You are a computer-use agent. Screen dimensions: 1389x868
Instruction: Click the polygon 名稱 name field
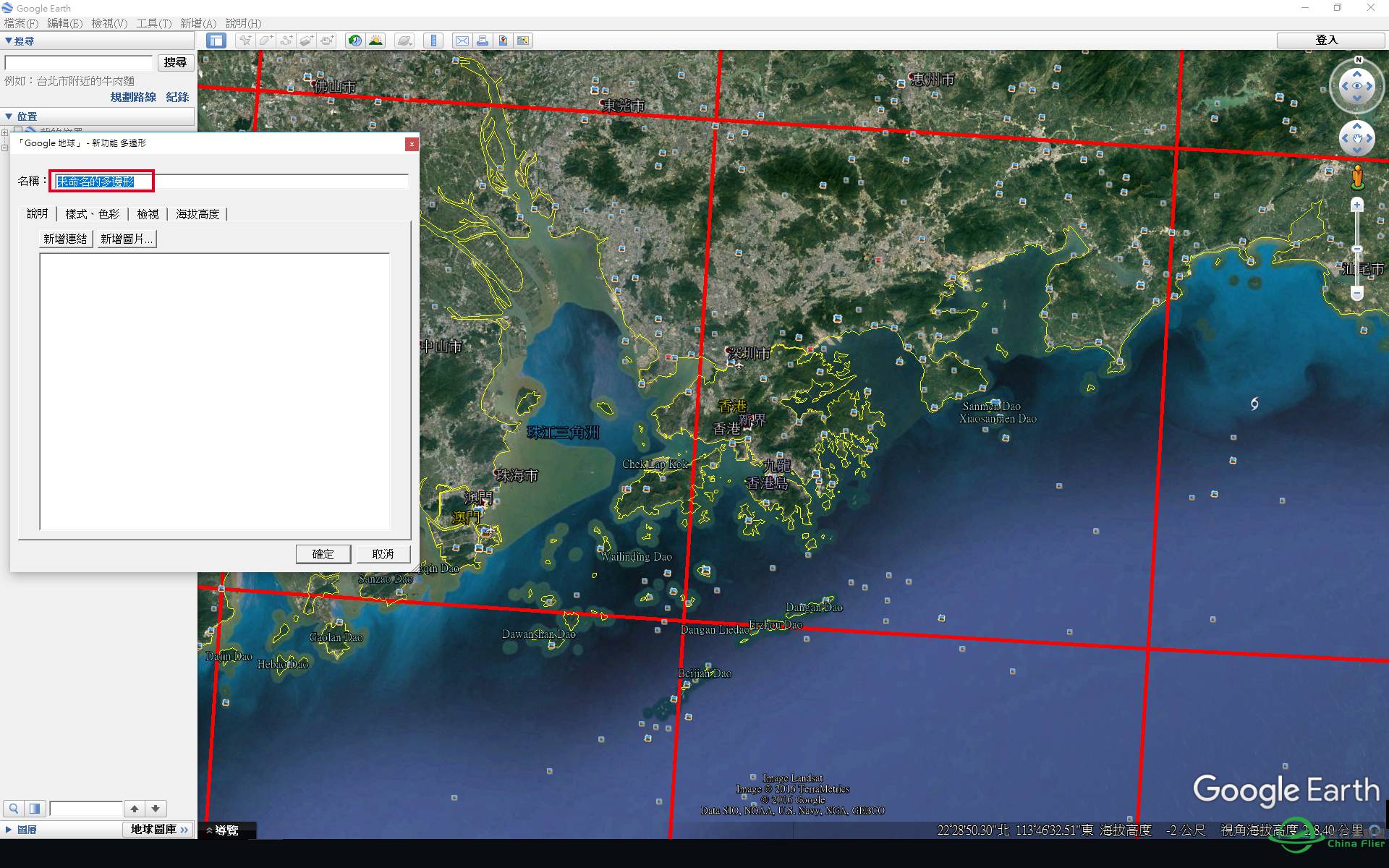click(231, 181)
